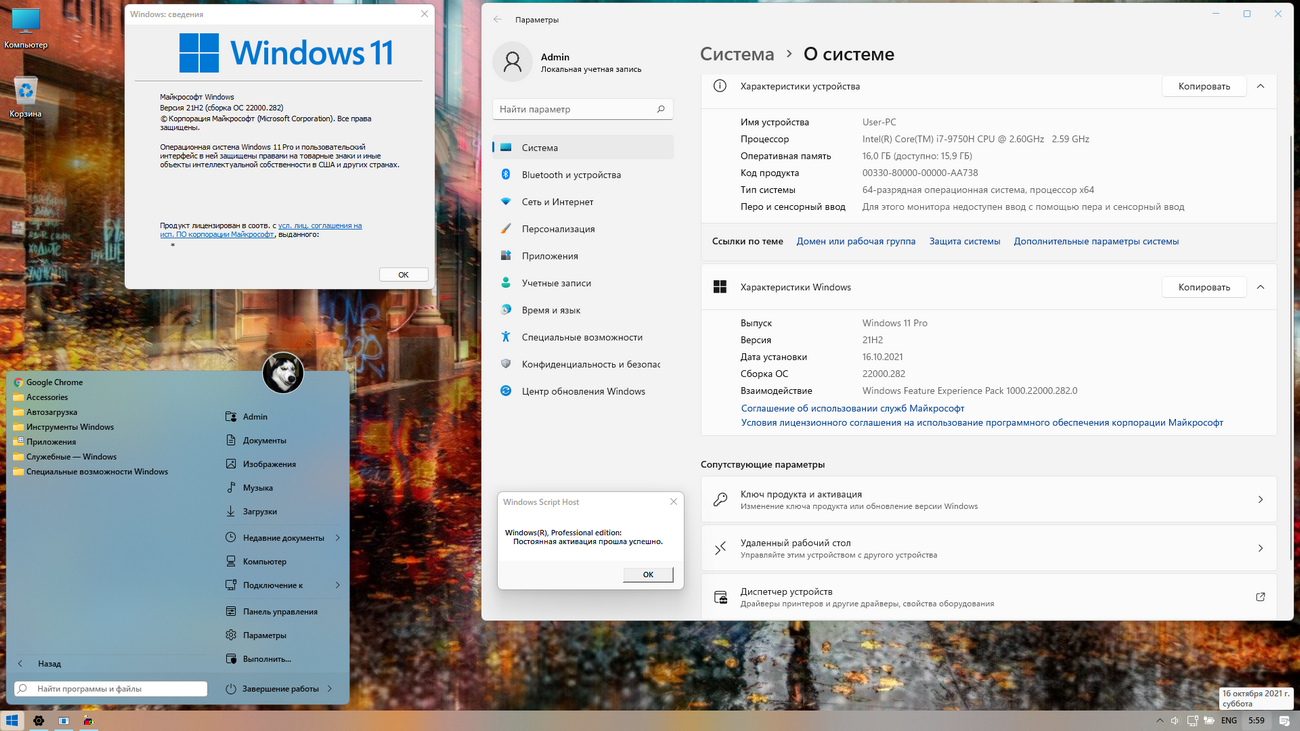
Task: Open Device Manager external link icon
Action: 1260,597
